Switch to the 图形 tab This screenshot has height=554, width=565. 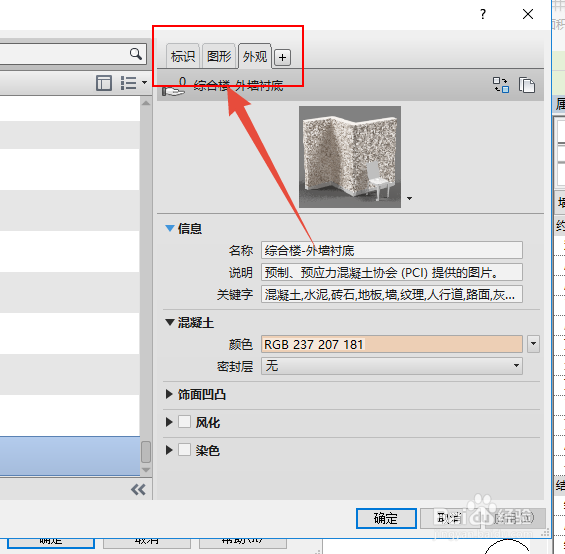219,56
